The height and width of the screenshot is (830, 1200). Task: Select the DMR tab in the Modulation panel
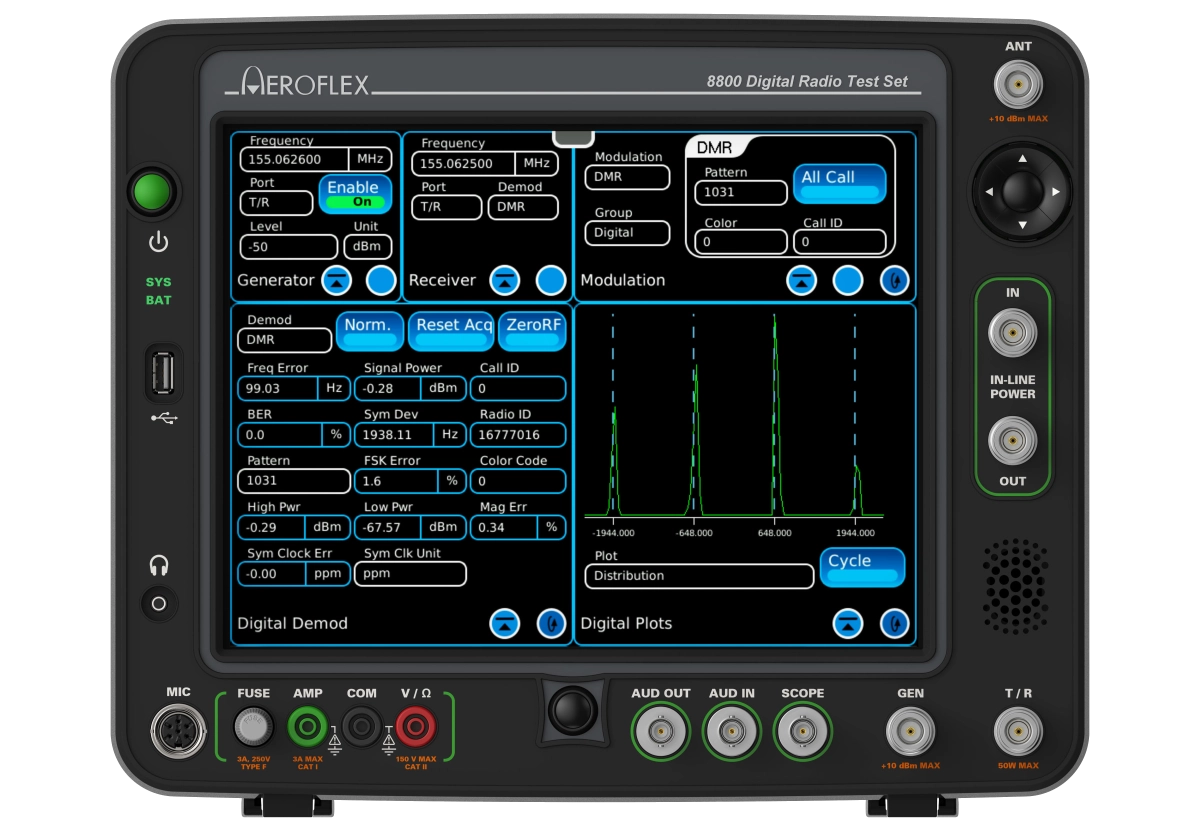tap(715, 148)
